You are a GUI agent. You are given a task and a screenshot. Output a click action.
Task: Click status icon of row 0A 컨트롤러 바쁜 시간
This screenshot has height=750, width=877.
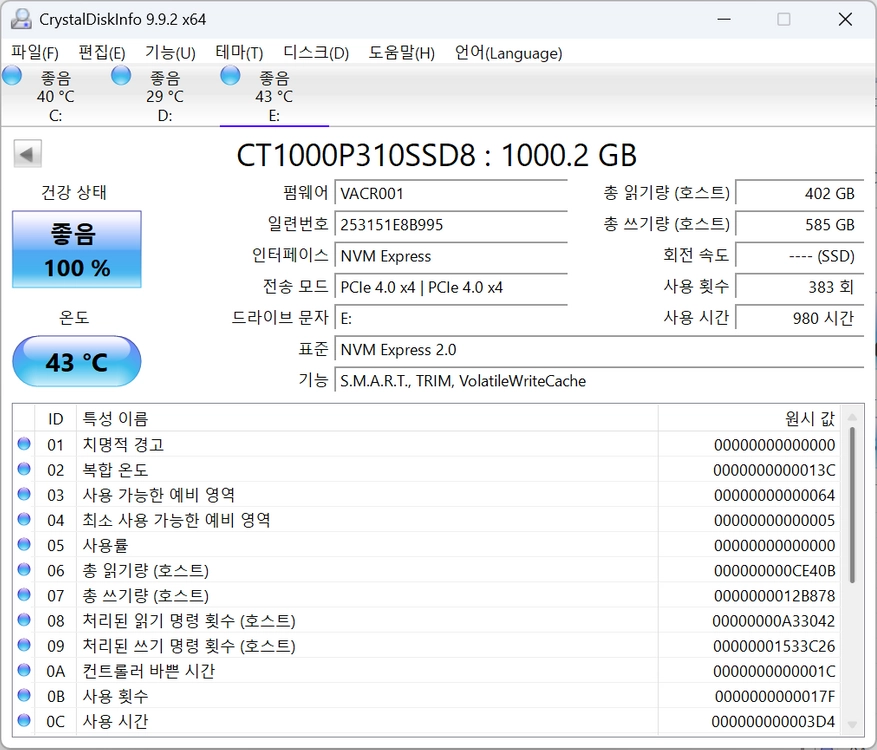click(24, 669)
